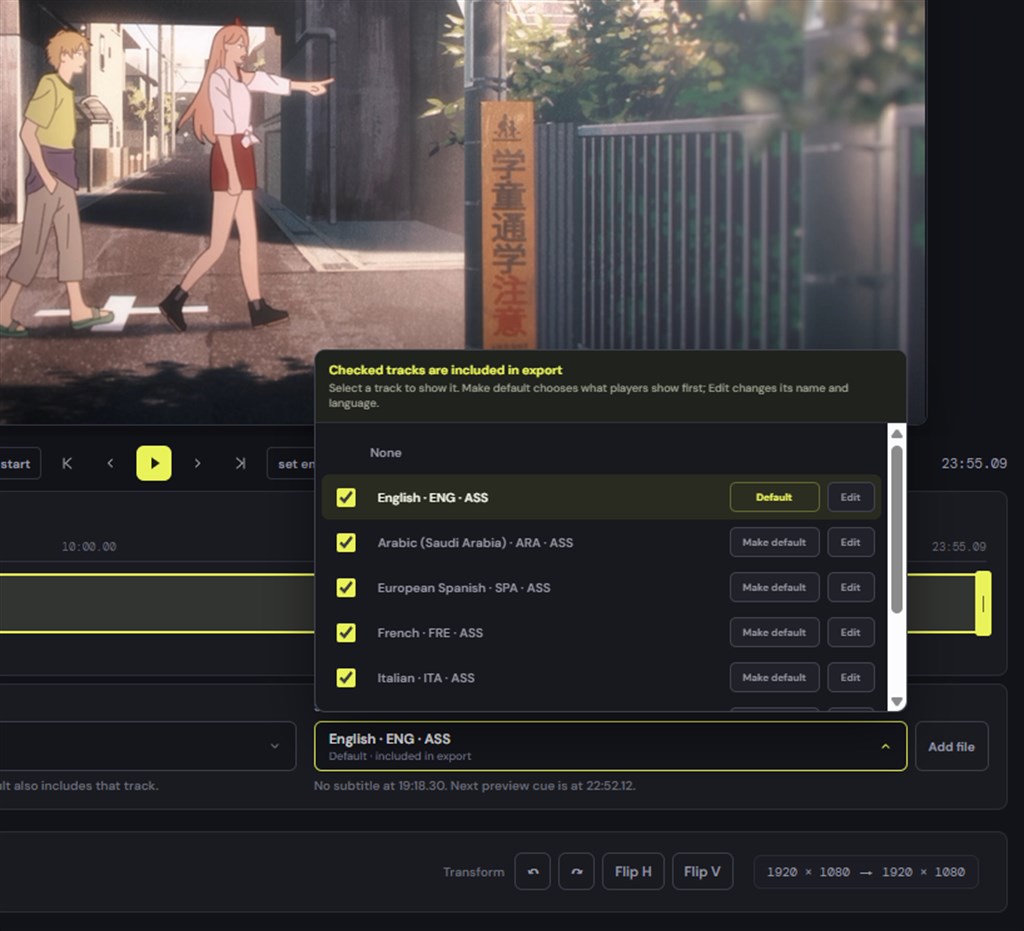The image size is (1024, 931).
Task: Uncheck the Italian ITA ASS track
Action: [x=346, y=678]
